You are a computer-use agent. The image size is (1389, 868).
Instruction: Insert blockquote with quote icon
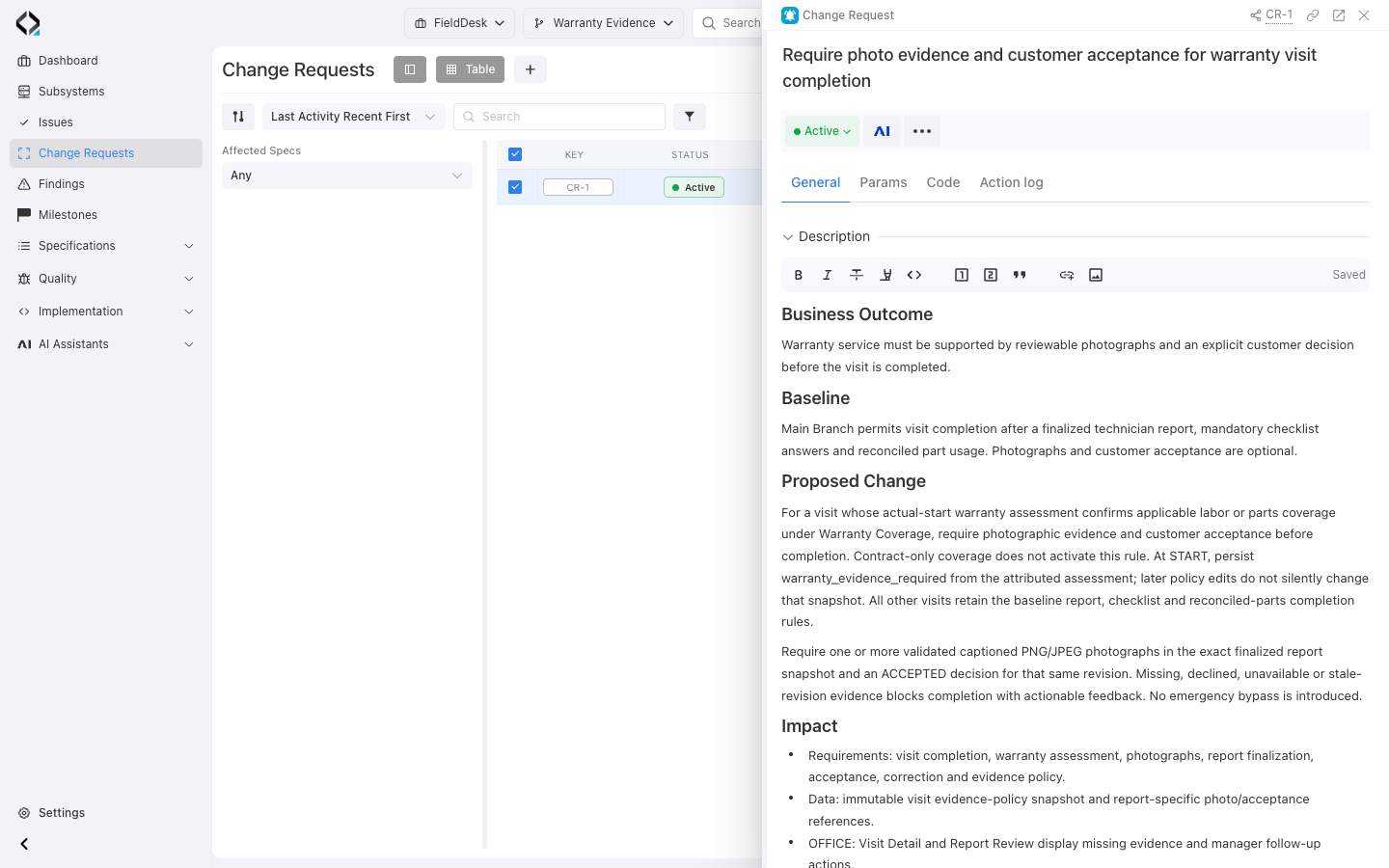(1020, 275)
